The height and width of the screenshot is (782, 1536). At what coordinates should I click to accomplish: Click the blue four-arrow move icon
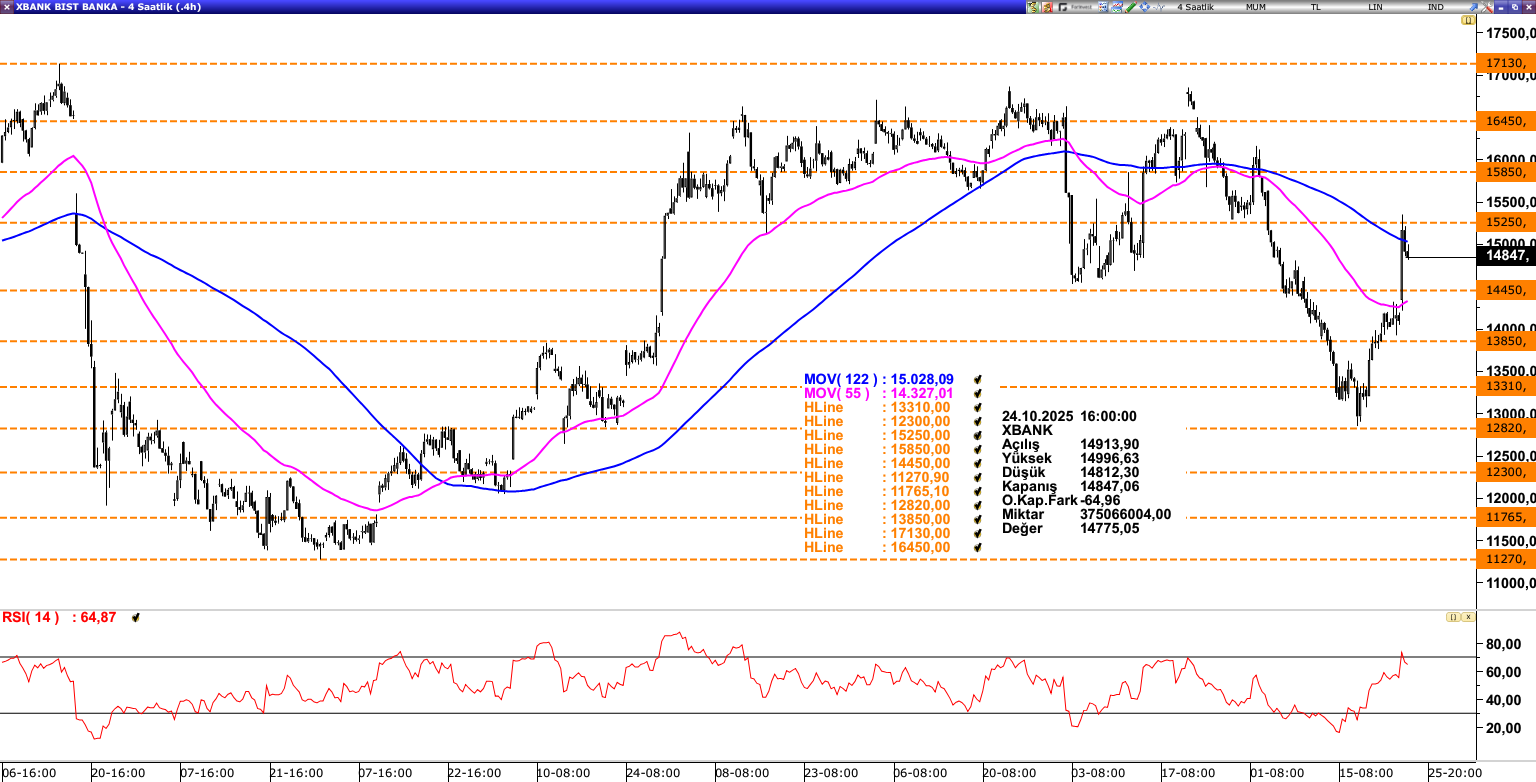1143,7
